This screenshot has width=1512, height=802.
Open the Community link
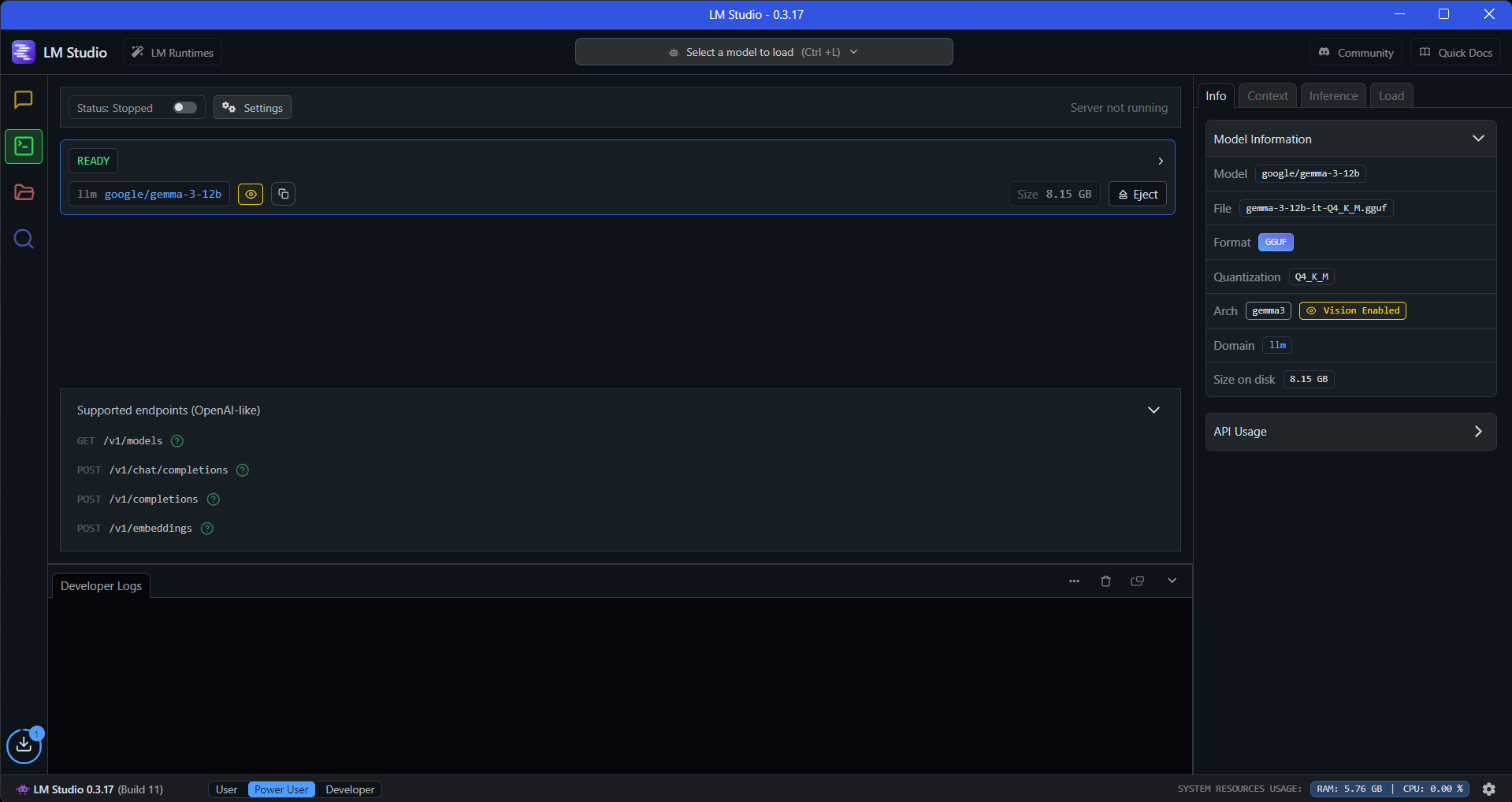click(x=1356, y=52)
